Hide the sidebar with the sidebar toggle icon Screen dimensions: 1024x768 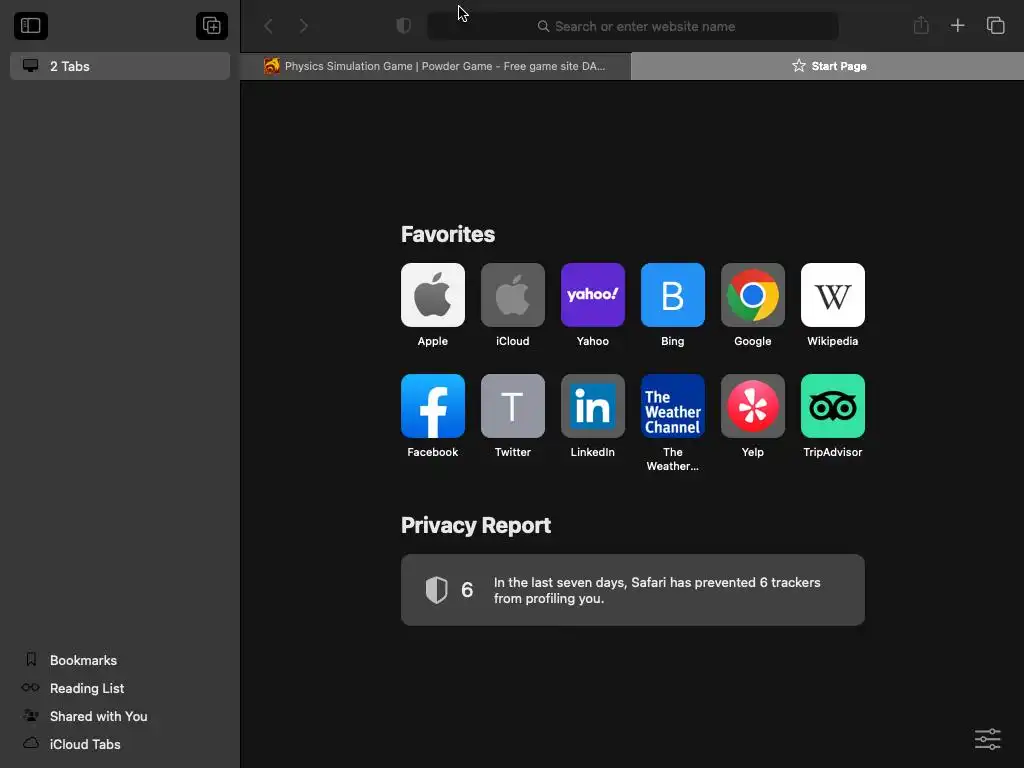point(31,26)
